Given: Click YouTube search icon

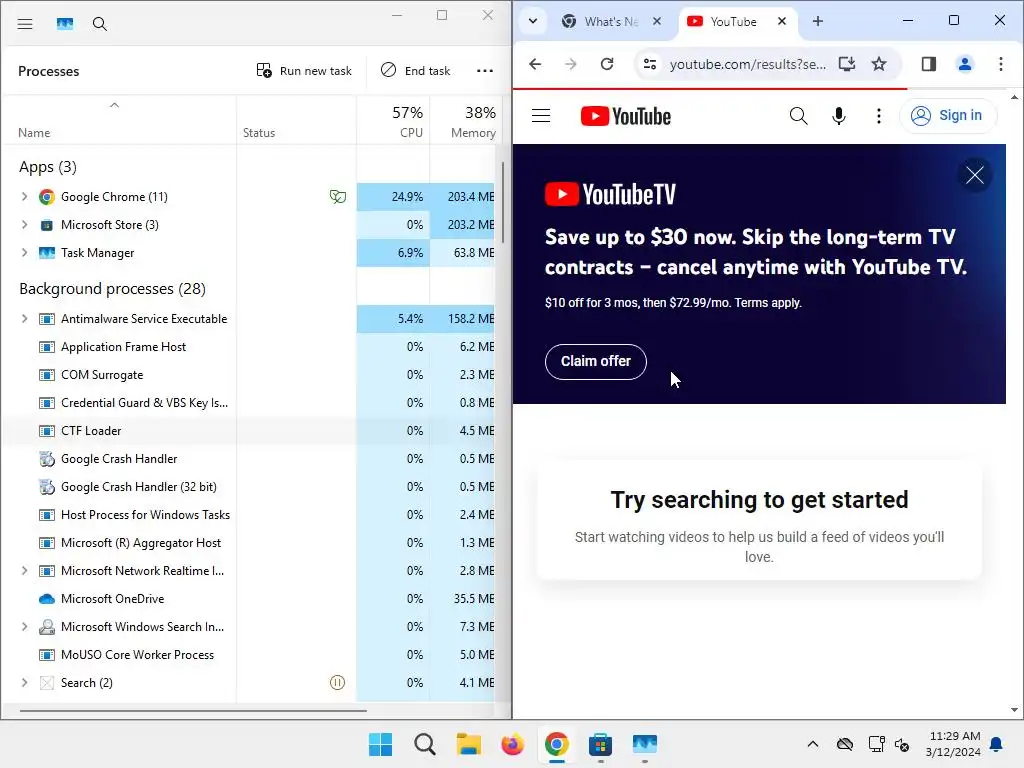Looking at the screenshot, I should (798, 116).
